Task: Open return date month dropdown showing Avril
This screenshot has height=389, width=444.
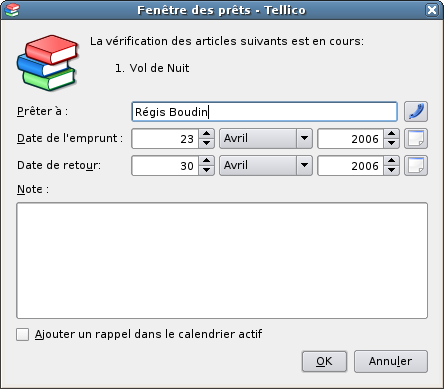Action: coord(266,166)
